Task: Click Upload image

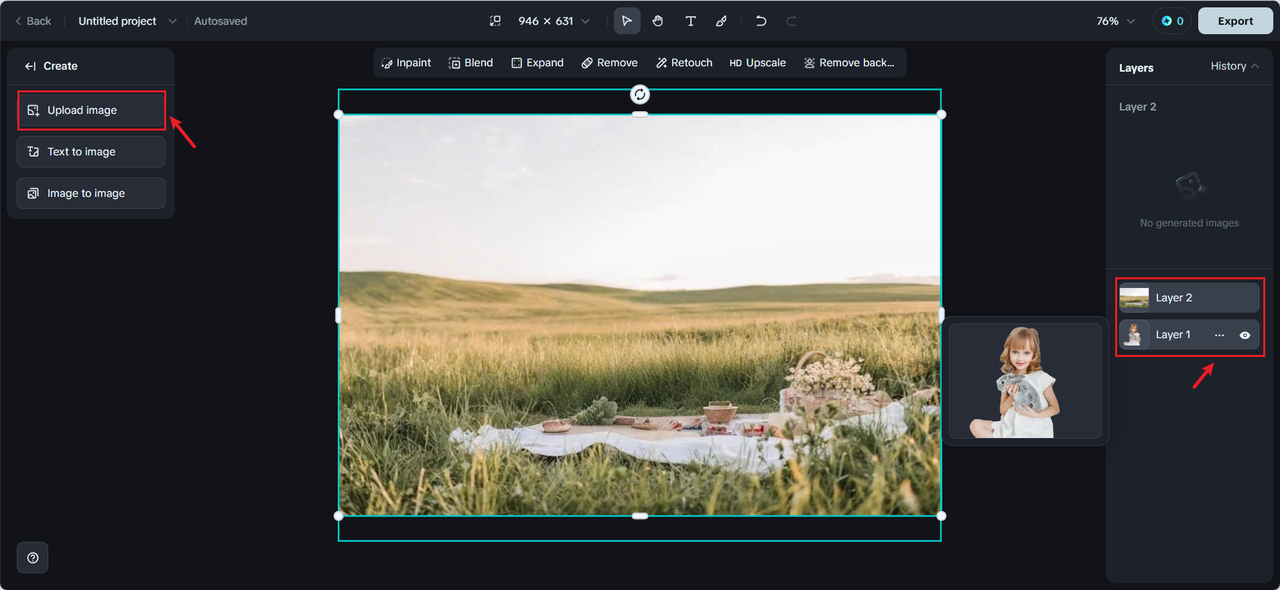Action: 91,110
